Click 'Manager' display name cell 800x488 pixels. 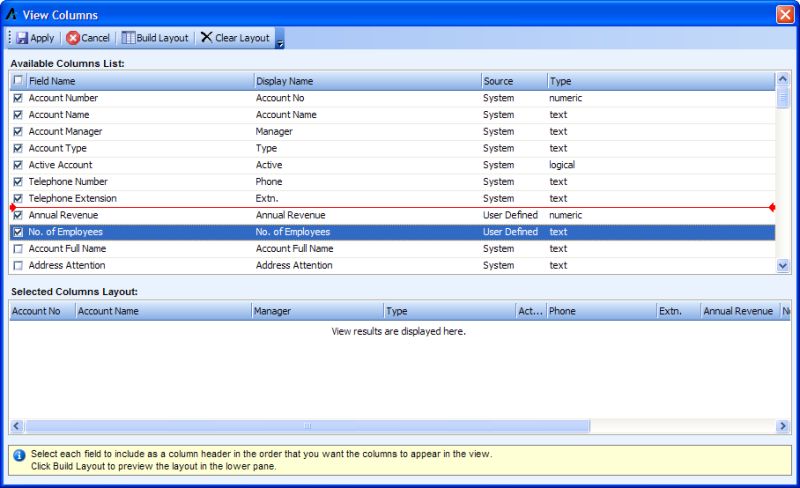click(274, 132)
